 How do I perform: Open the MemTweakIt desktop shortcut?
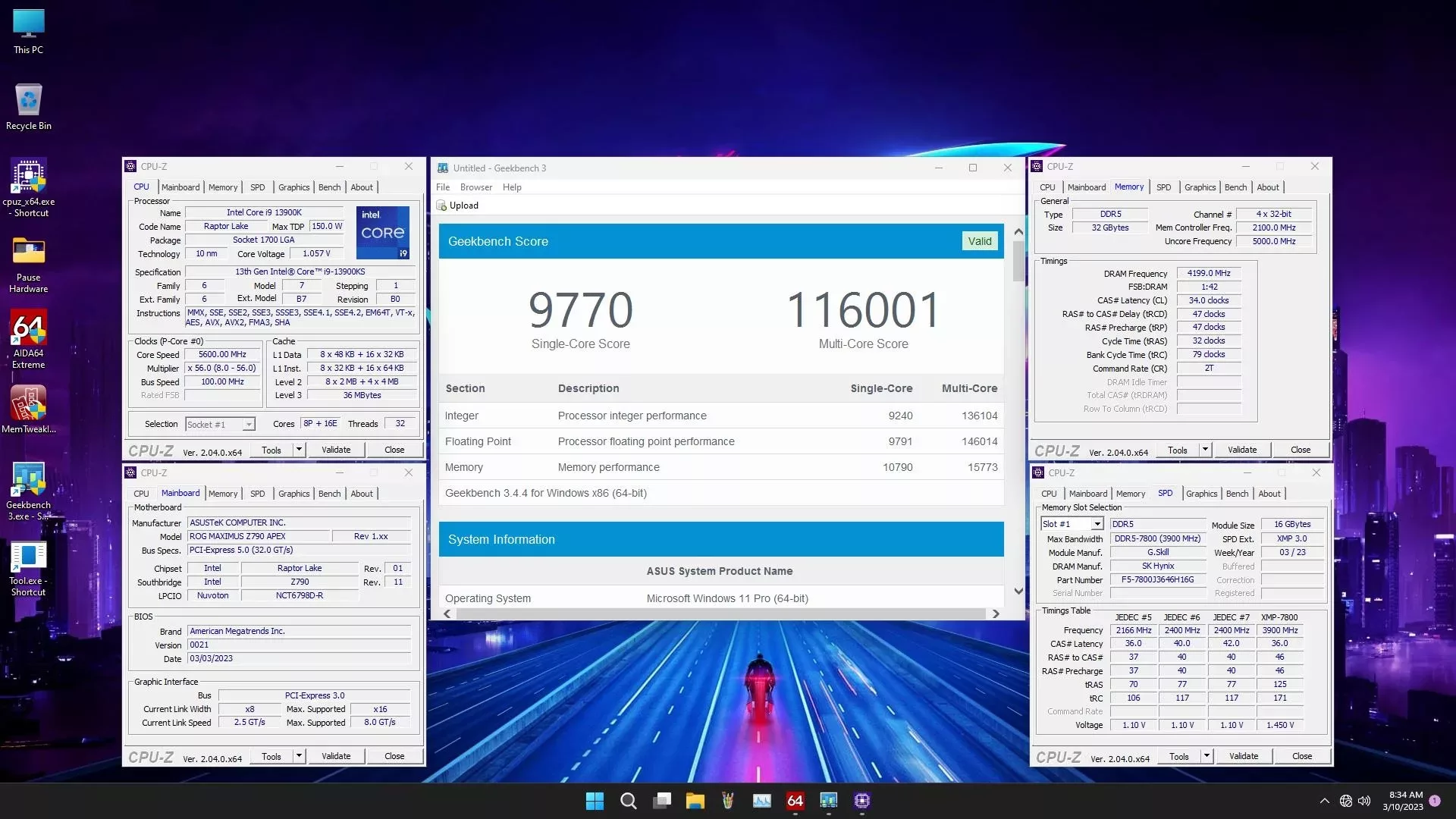[x=28, y=403]
